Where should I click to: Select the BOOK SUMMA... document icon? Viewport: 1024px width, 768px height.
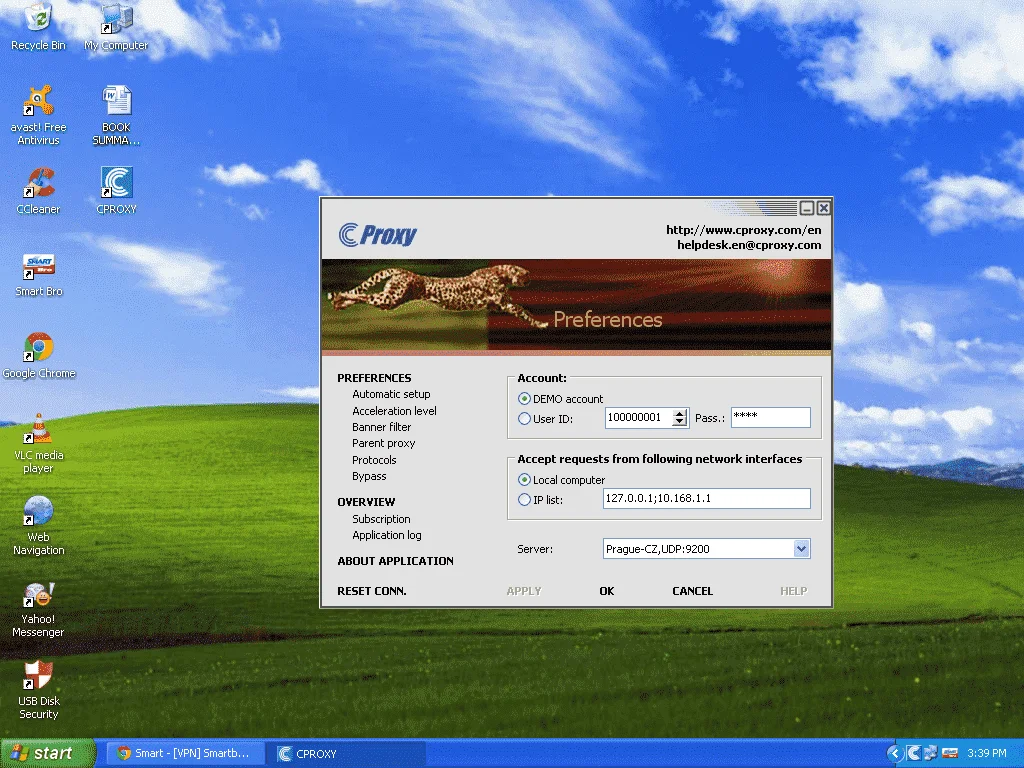pos(116,115)
